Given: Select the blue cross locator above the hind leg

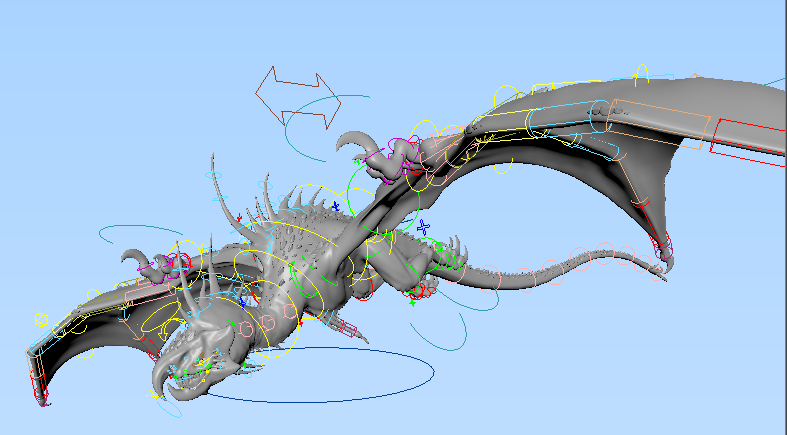Looking at the screenshot, I should 423,227.
